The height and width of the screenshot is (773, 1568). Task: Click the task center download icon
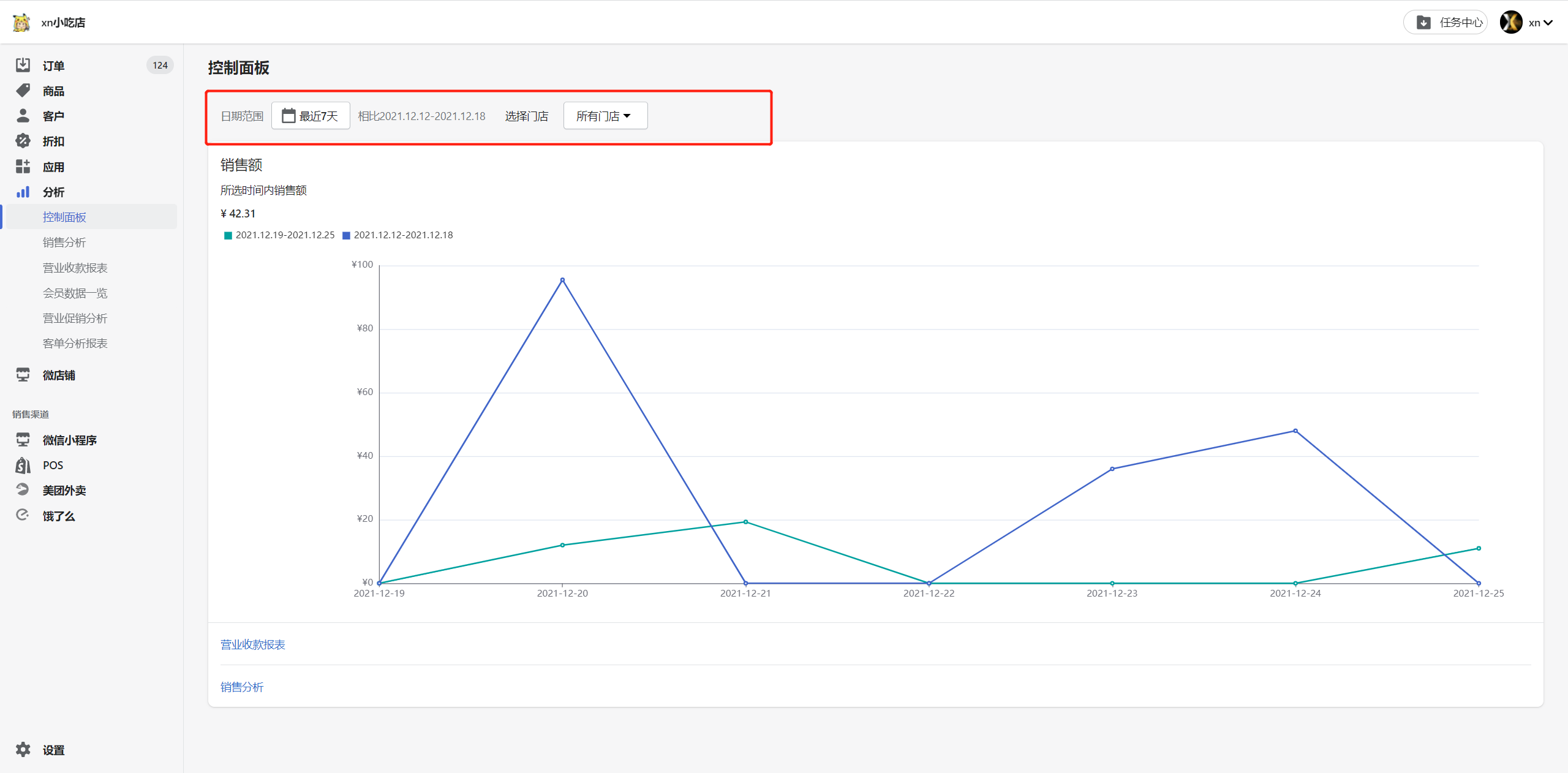pyautogui.click(x=1424, y=23)
